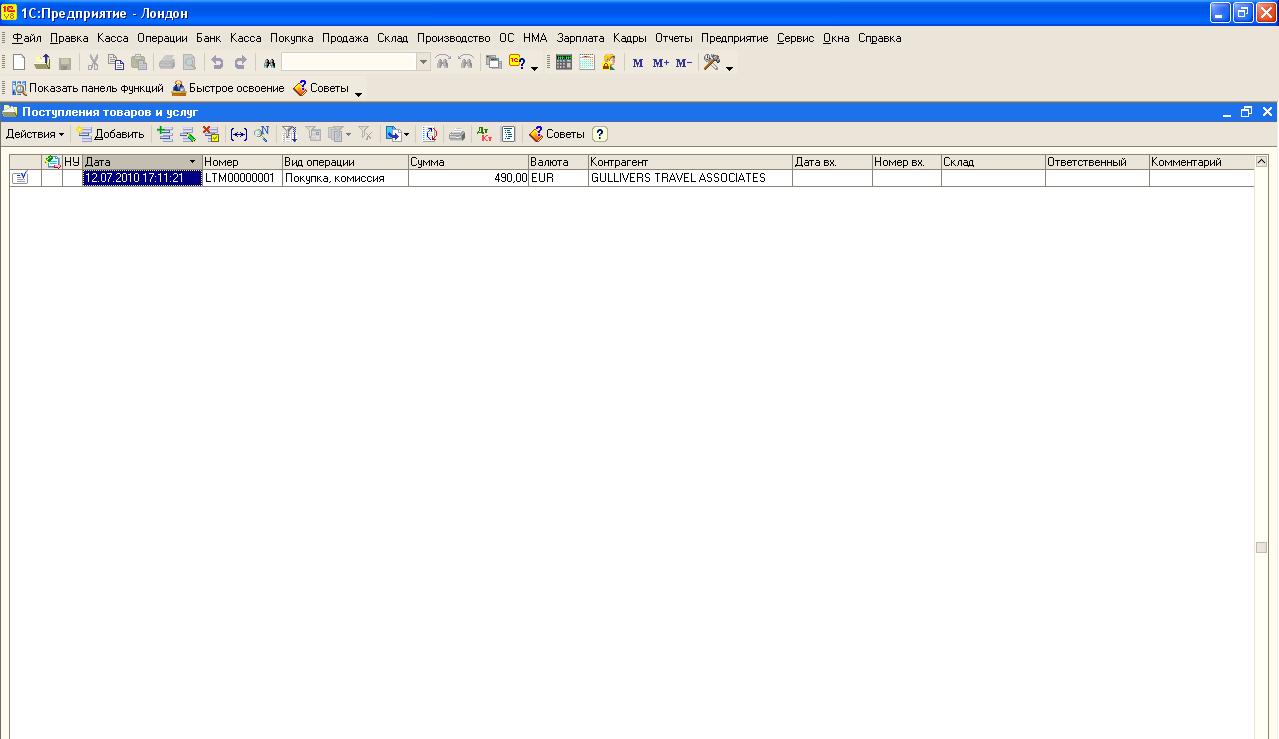Click the M+ memory add button
This screenshot has width=1279, height=739.
click(x=661, y=63)
